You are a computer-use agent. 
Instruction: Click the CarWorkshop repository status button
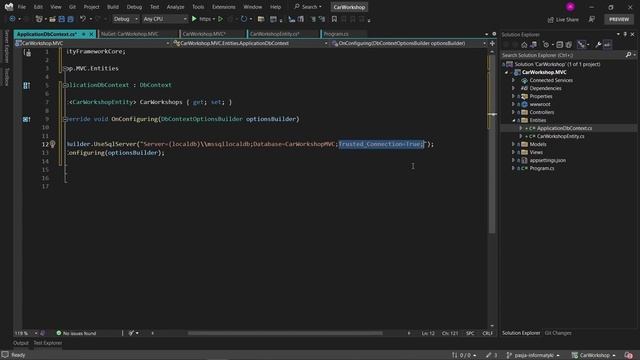[593, 356]
